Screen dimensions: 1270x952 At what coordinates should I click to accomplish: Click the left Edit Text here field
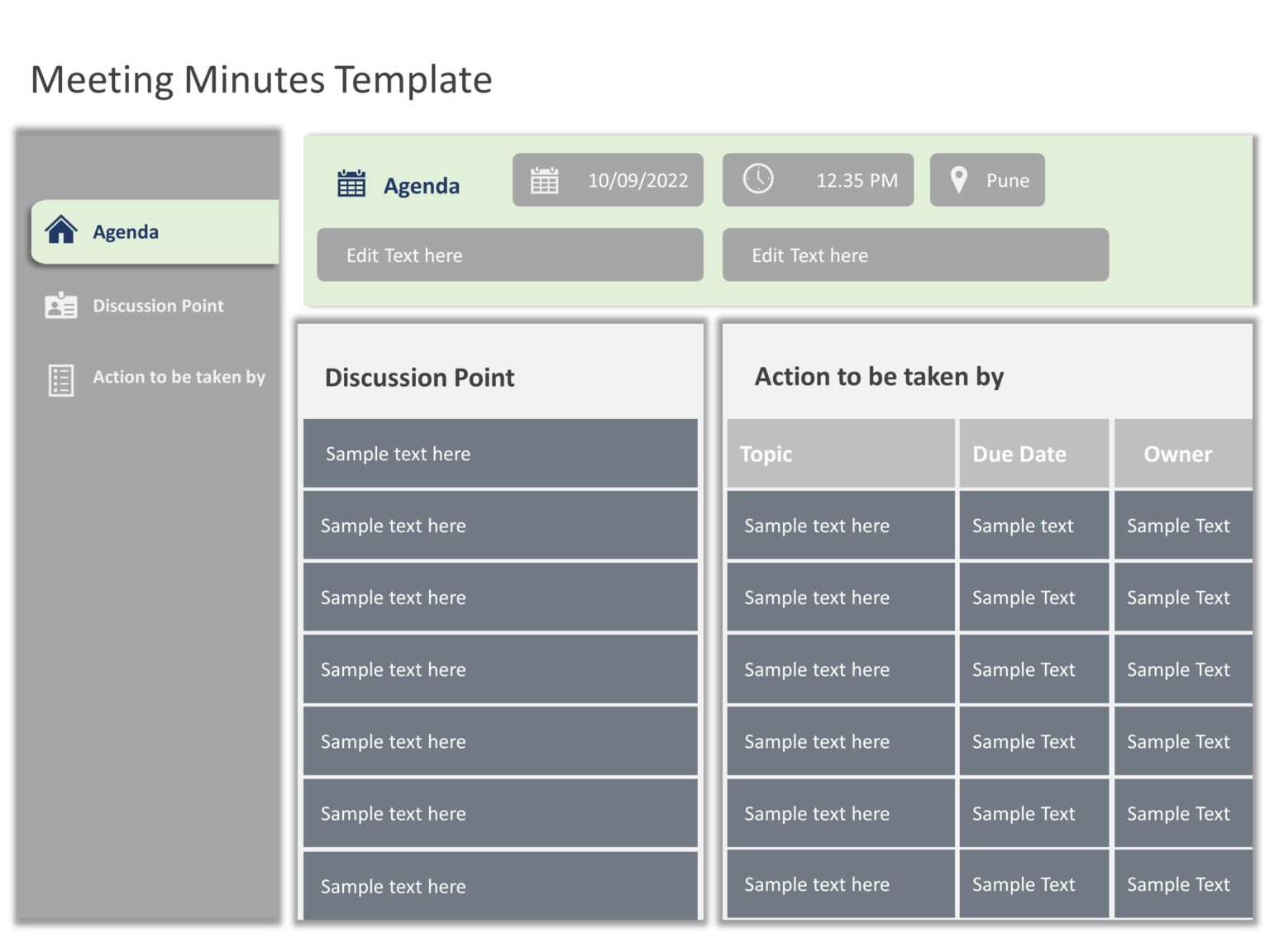click(509, 255)
